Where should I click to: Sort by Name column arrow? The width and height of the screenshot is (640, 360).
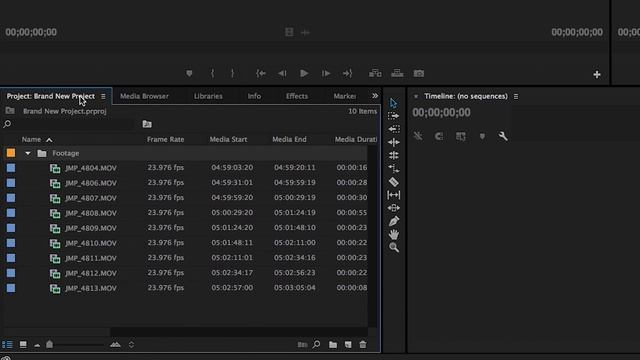pyautogui.click(x=49, y=140)
